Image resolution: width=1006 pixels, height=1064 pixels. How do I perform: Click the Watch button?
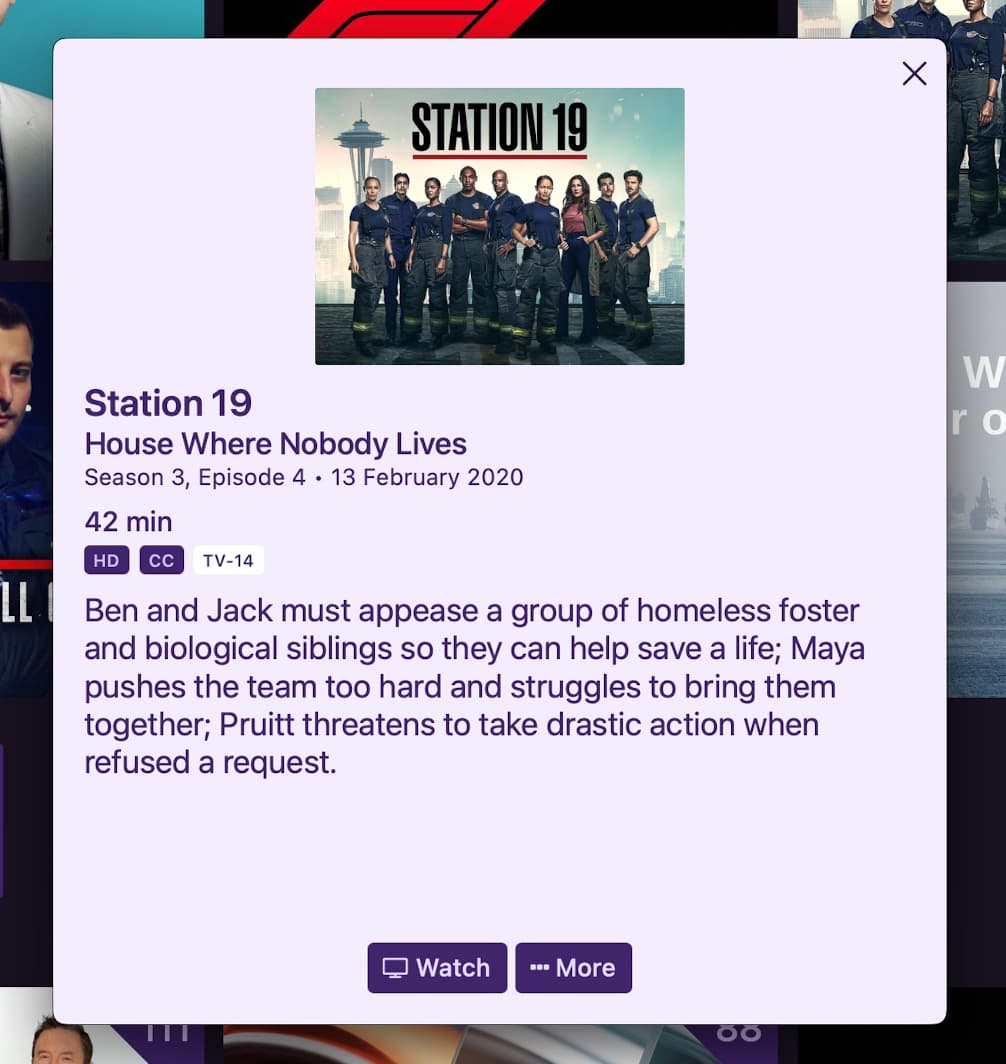437,968
